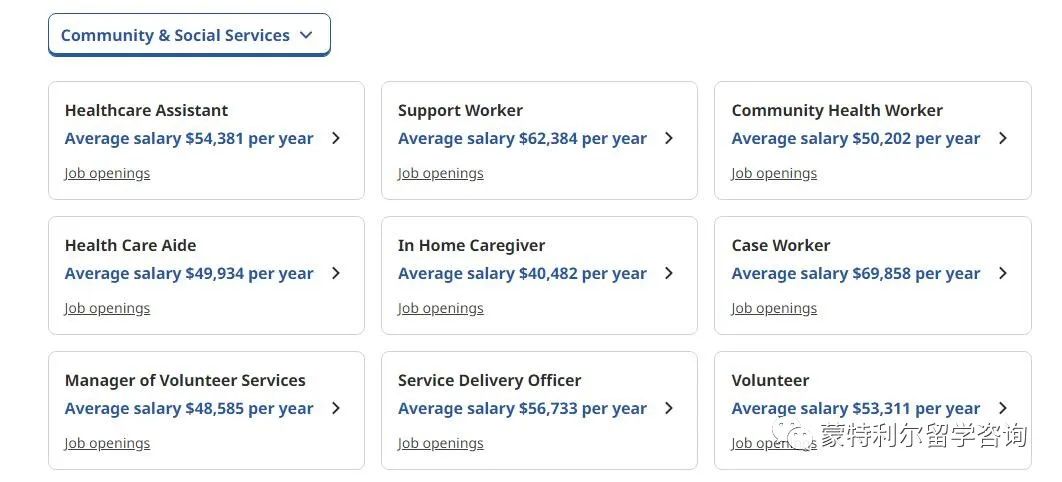Open the Community & Social Services dropdown
The image size is (1062, 482).
[x=189, y=35]
